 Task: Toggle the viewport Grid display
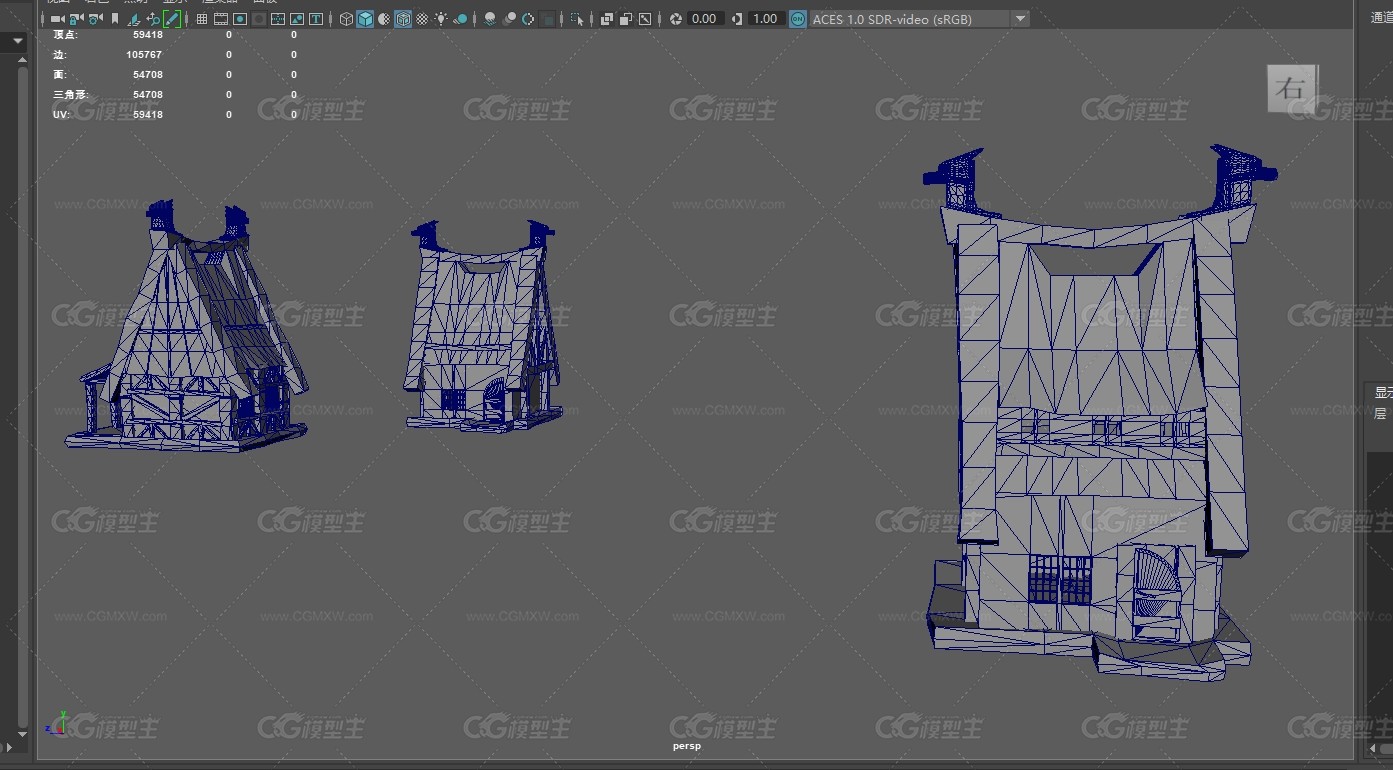pos(202,19)
